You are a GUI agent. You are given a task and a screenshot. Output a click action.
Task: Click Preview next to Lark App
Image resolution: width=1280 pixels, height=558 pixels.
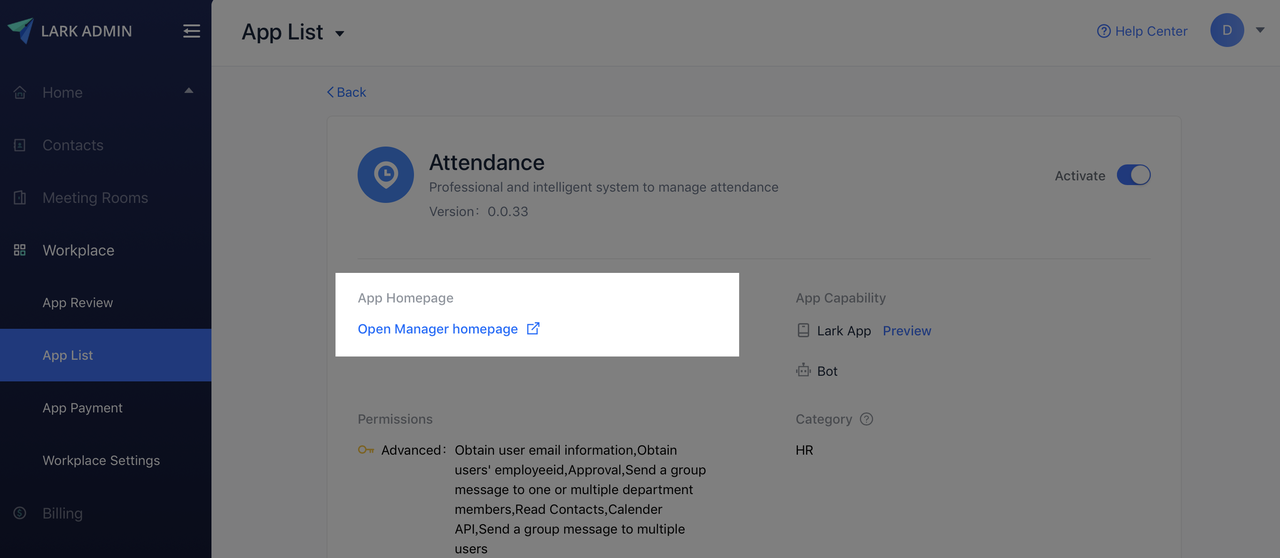click(907, 331)
